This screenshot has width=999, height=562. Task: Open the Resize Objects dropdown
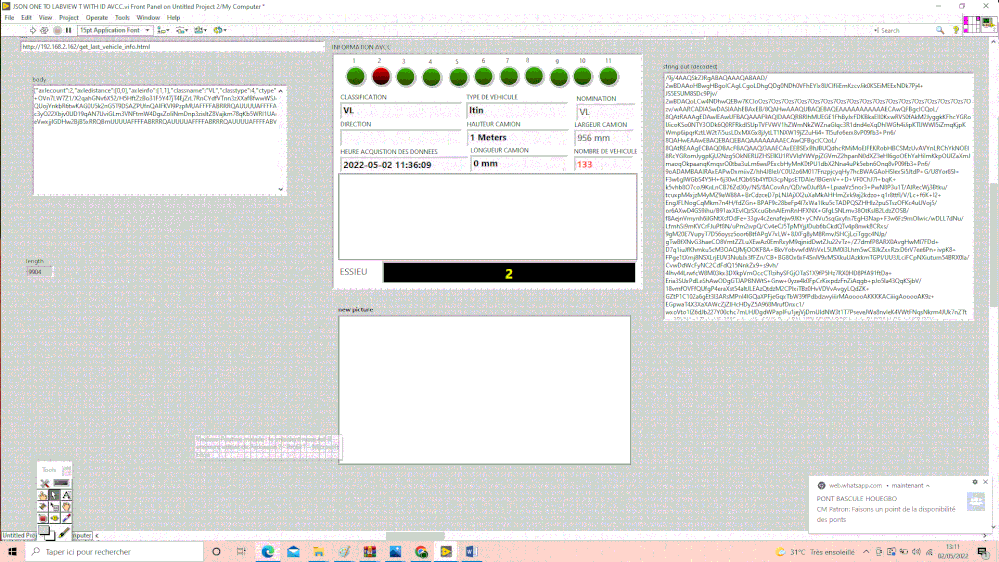click(200, 30)
